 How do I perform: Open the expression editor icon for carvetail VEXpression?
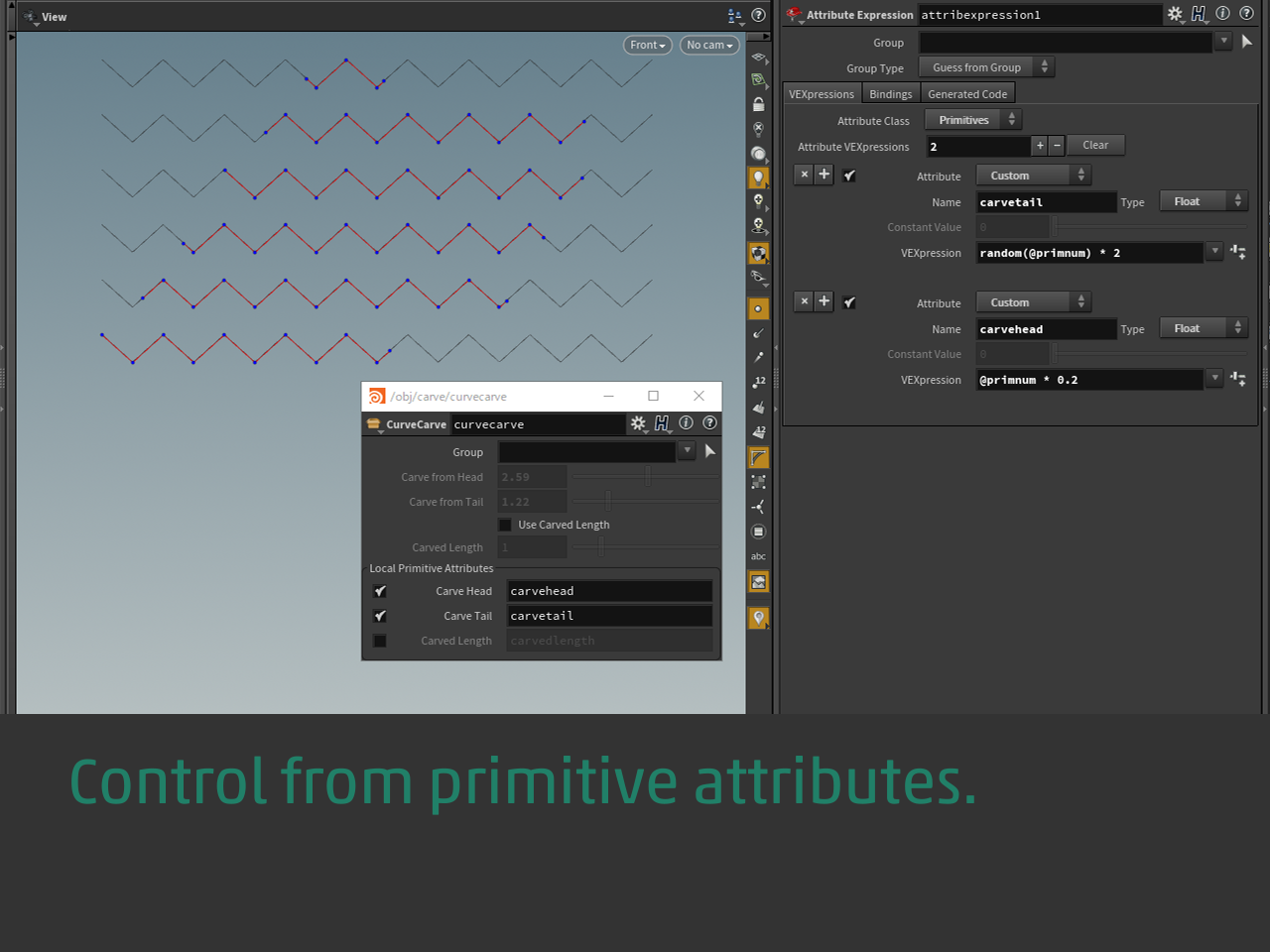pyautogui.click(x=1238, y=252)
